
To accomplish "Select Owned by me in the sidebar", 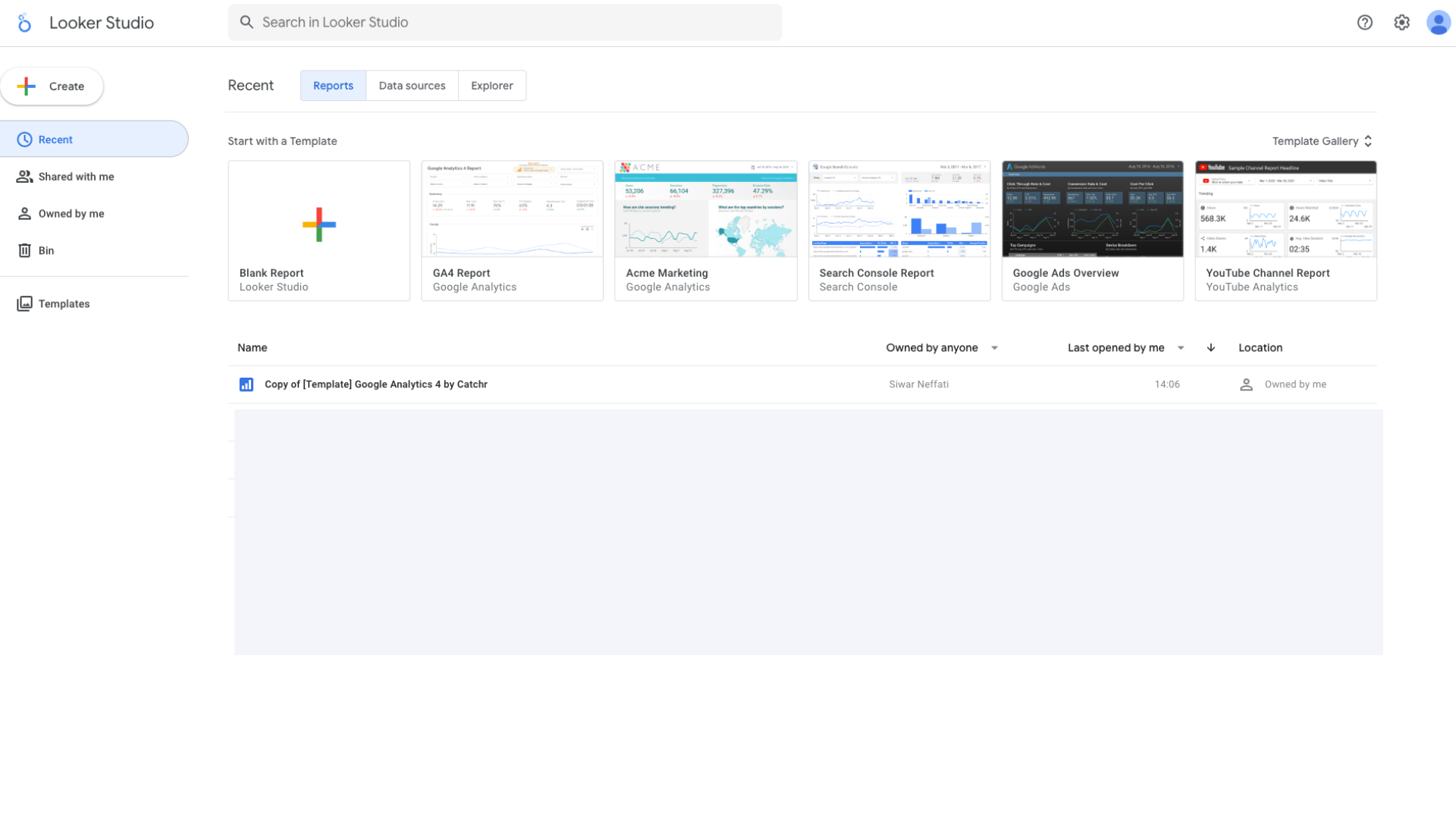I will click(x=71, y=213).
